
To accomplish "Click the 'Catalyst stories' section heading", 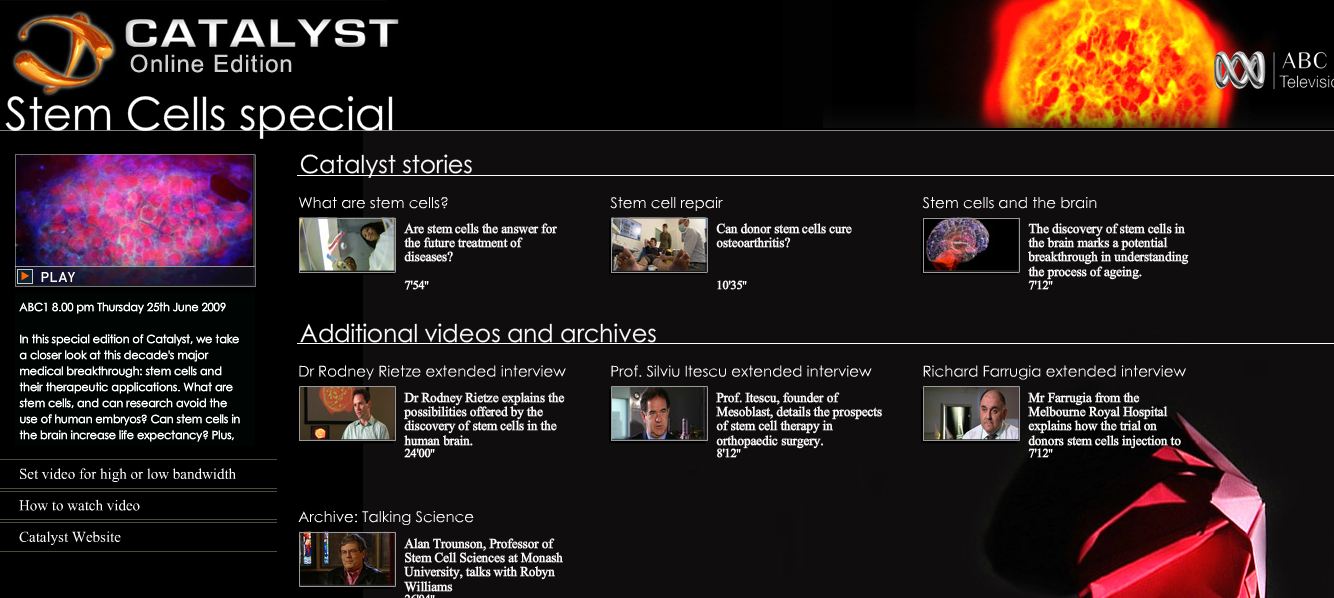I will tap(386, 164).
